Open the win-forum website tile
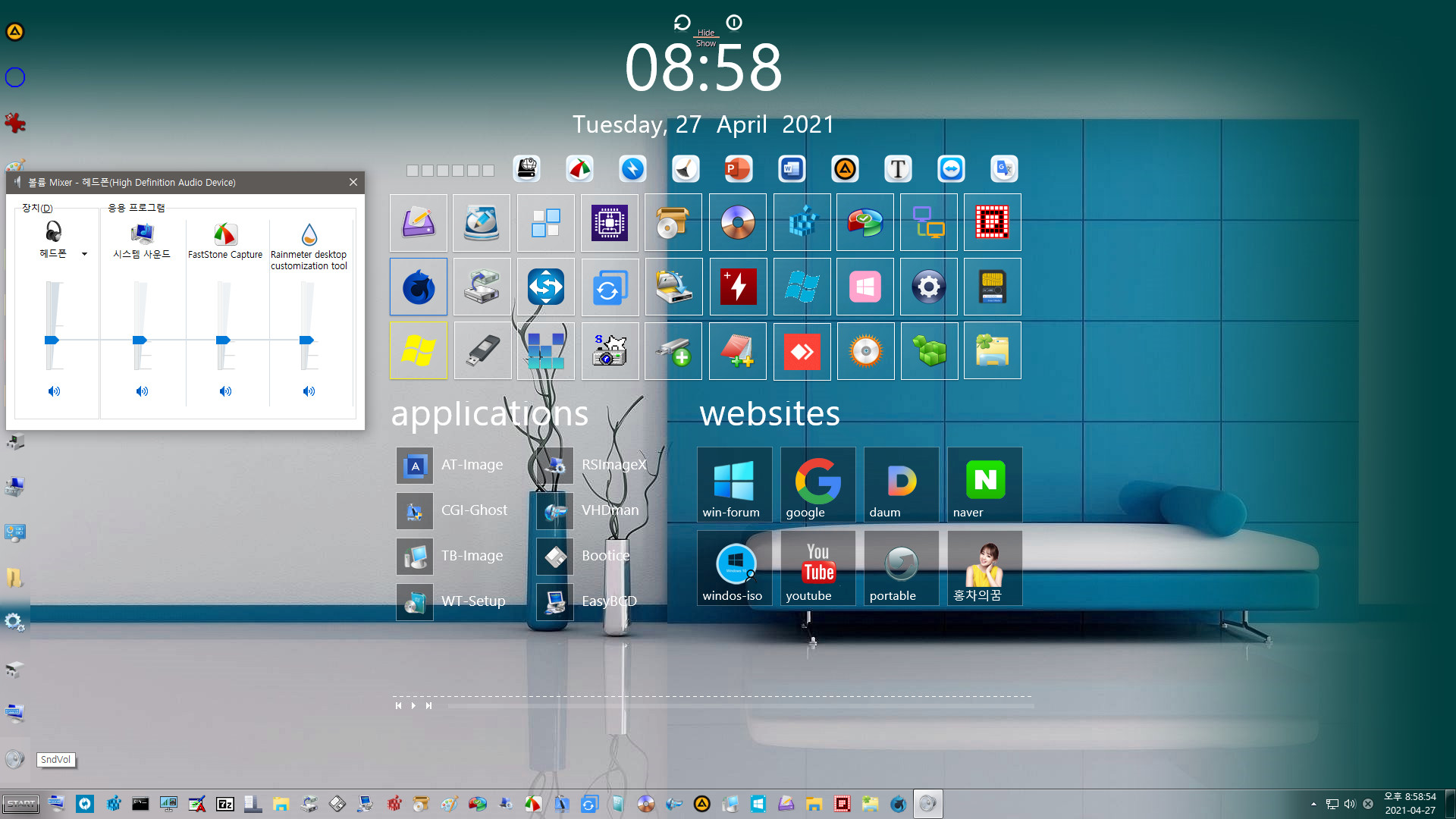Image resolution: width=1456 pixels, height=819 pixels. pos(735,485)
